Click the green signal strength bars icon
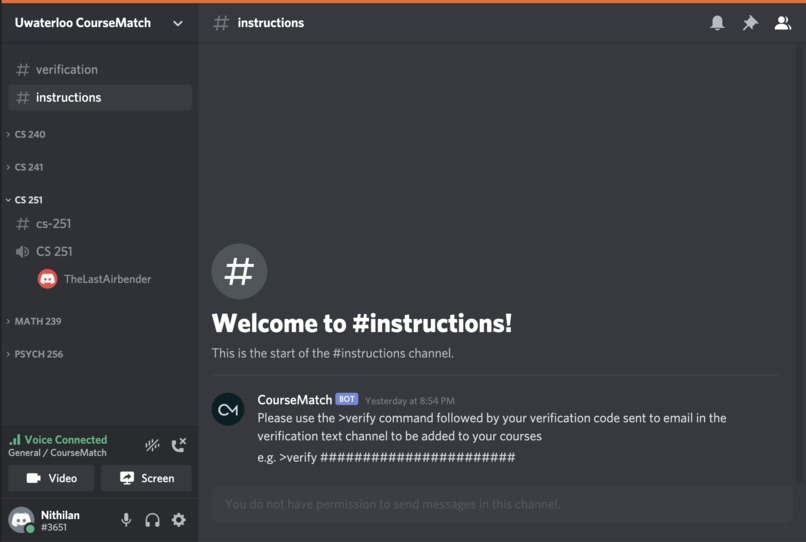This screenshot has height=542, width=806. click(15, 440)
